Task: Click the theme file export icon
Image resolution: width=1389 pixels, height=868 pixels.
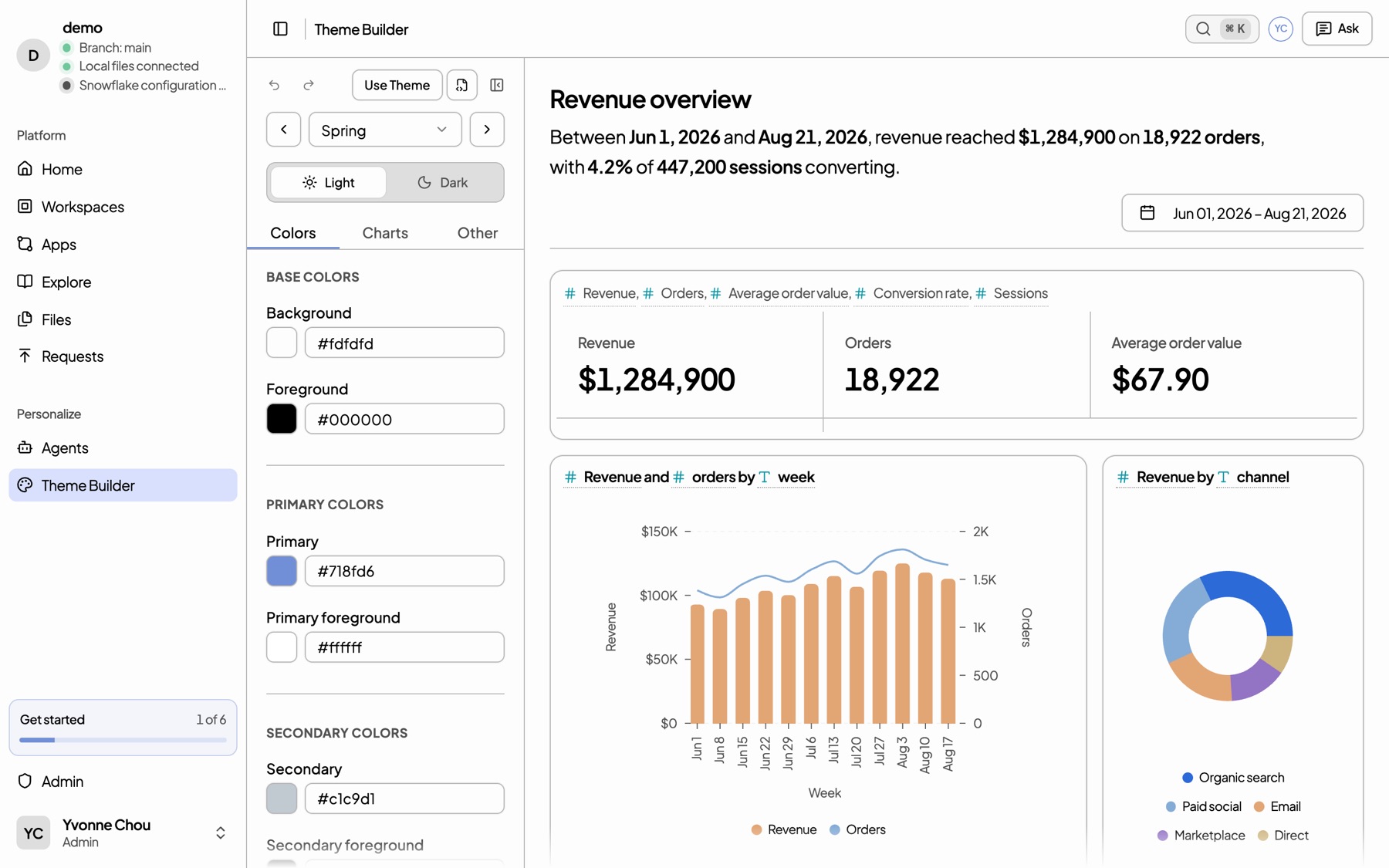Action: pyautogui.click(x=461, y=85)
